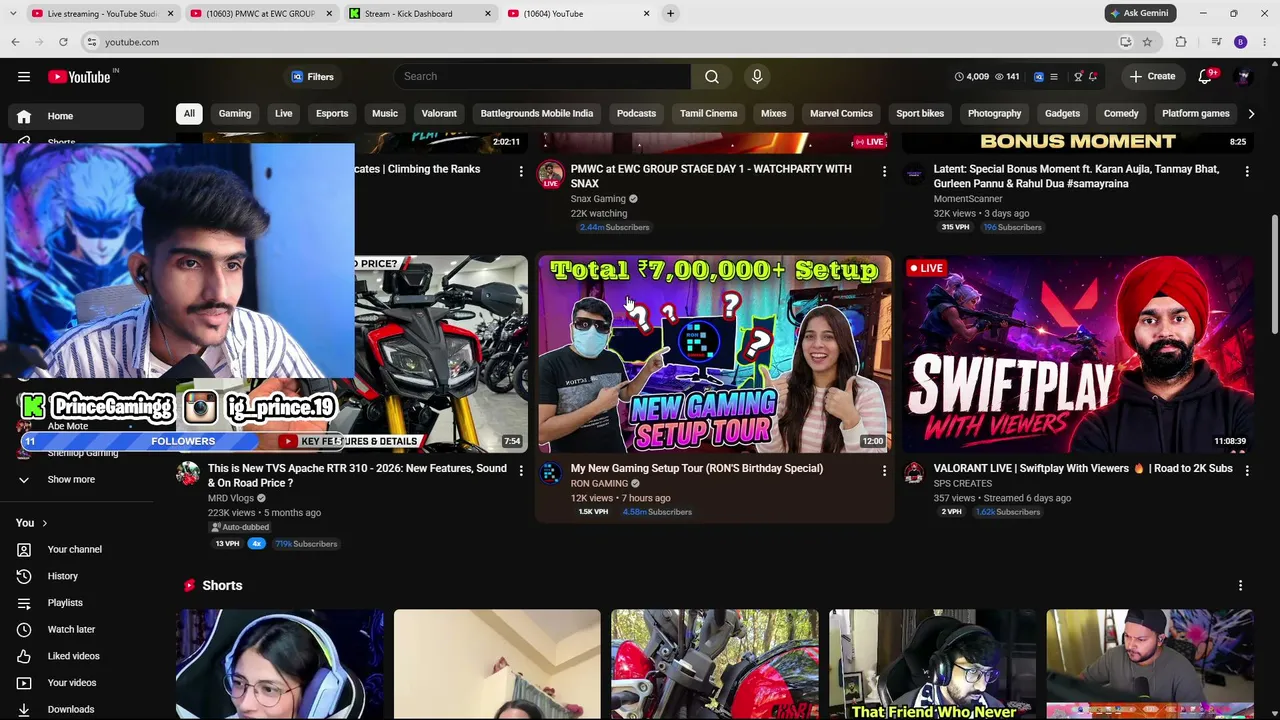The height and width of the screenshot is (720, 1280).
Task: Open Chrome media controls icon
Action: pyautogui.click(x=1216, y=42)
